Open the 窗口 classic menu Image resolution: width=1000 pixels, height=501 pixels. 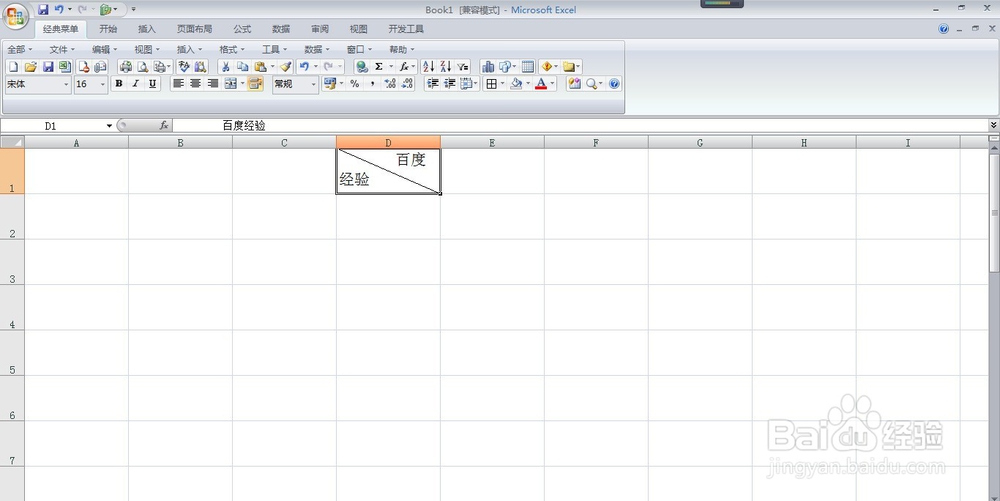[x=359, y=49]
